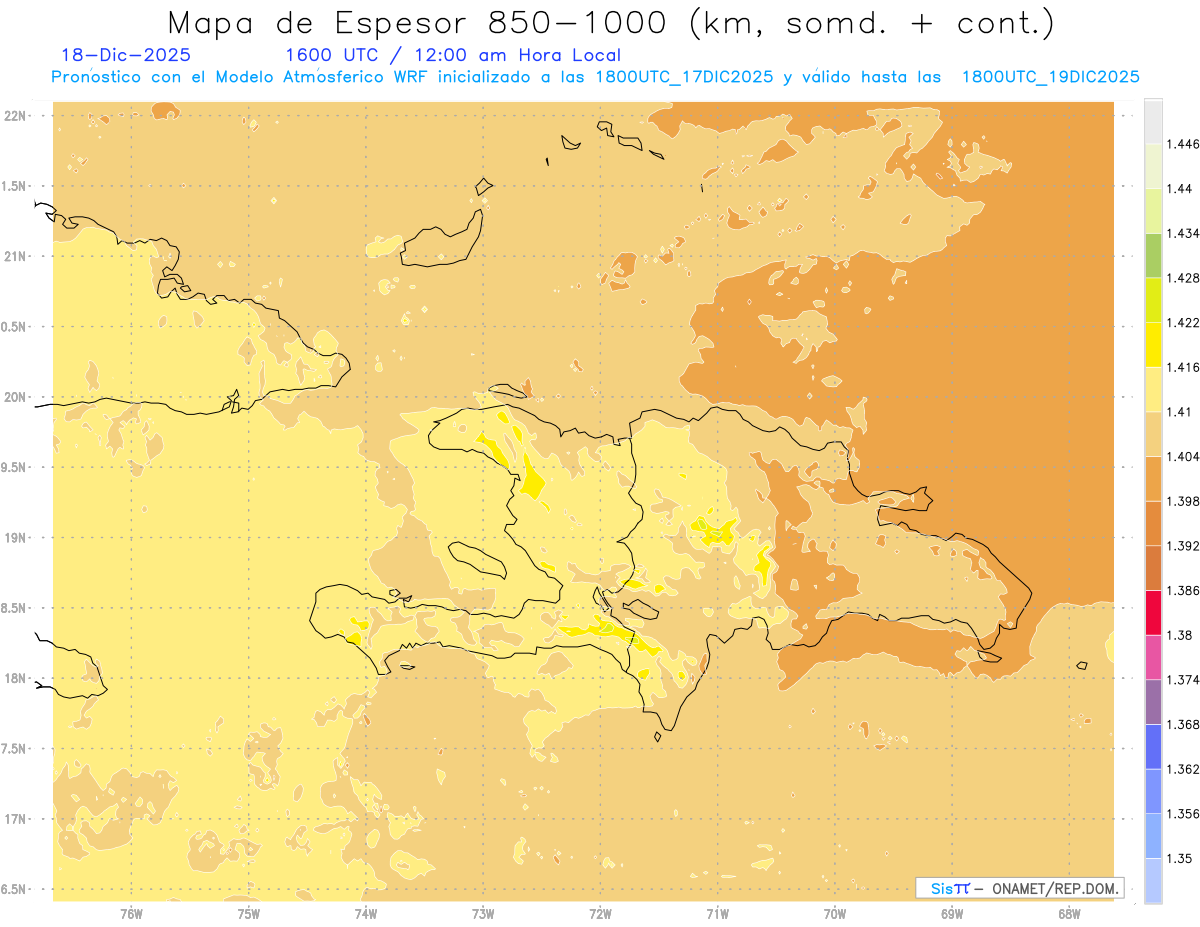
Task: Click the colorbar value '1.368'
Action: (x=1182, y=725)
